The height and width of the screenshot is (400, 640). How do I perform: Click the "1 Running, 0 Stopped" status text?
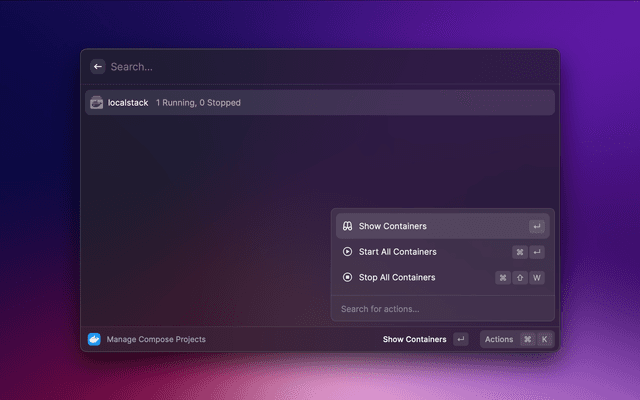point(198,102)
